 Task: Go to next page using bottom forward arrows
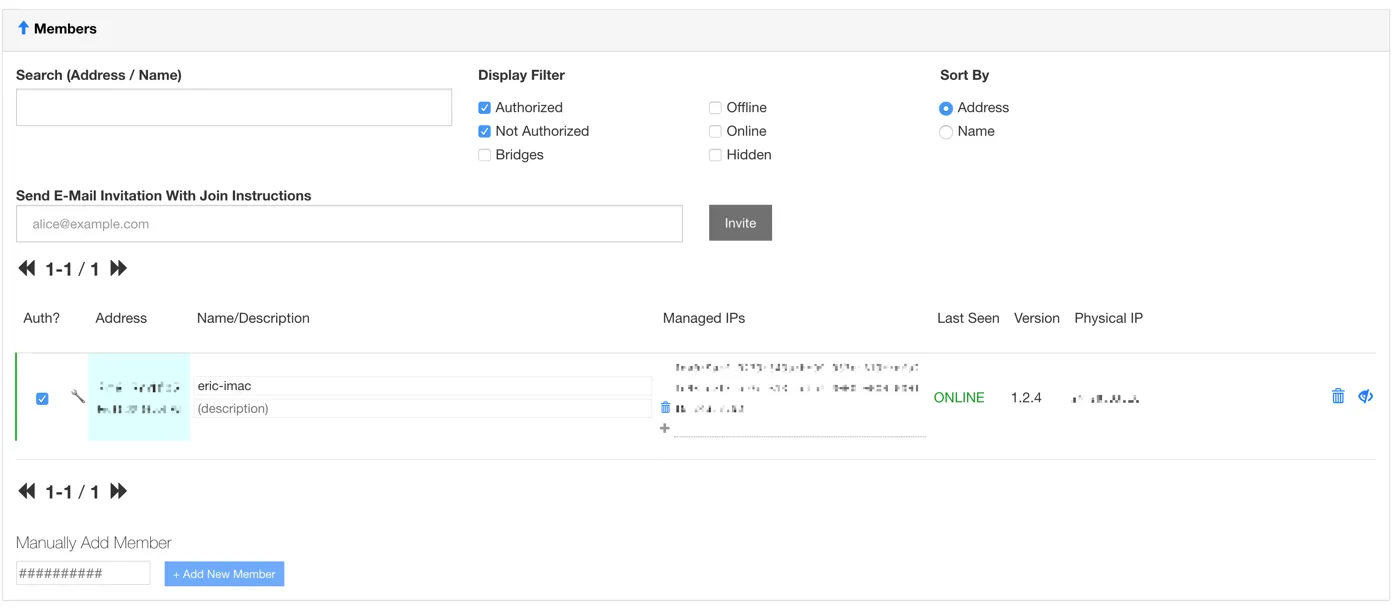pyautogui.click(x=118, y=491)
